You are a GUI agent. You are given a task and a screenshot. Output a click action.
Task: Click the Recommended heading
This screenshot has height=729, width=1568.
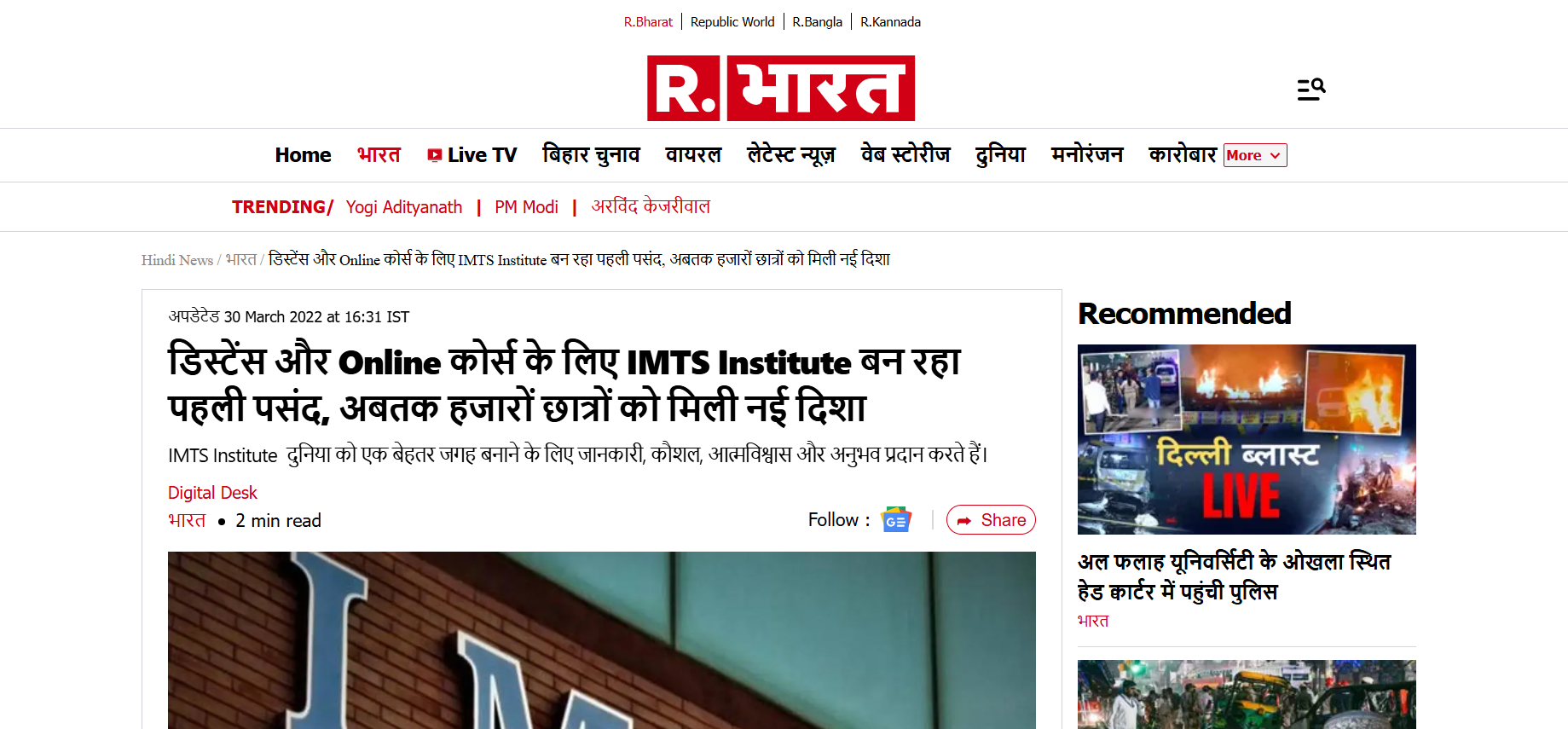[1184, 314]
